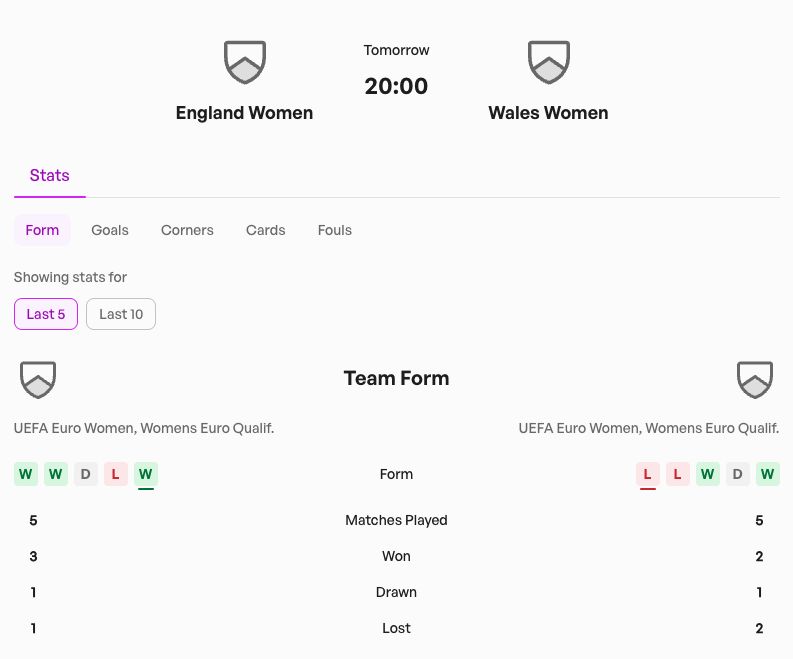Click Wales' grey D form badge
793x659 pixels.
pos(738,474)
